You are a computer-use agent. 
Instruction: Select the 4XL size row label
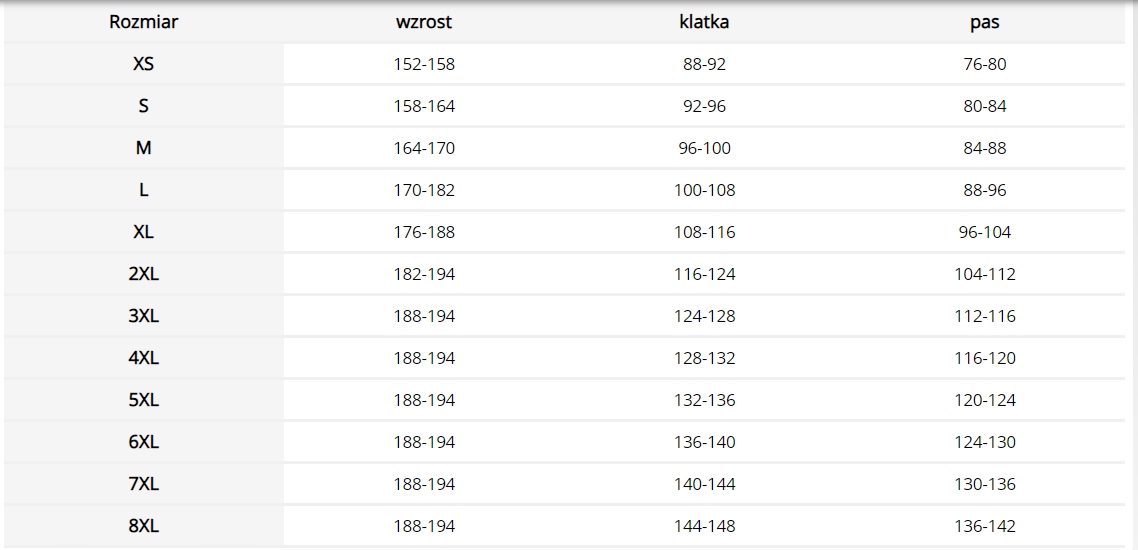(144, 358)
